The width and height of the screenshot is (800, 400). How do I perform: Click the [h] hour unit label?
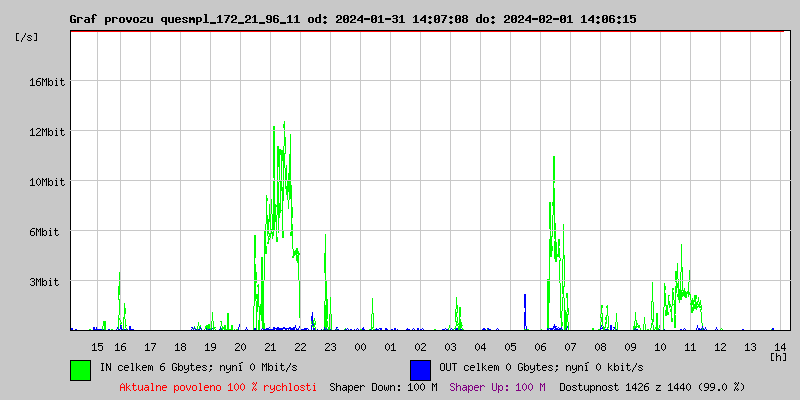pyautogui.click(x=778, y=356)
